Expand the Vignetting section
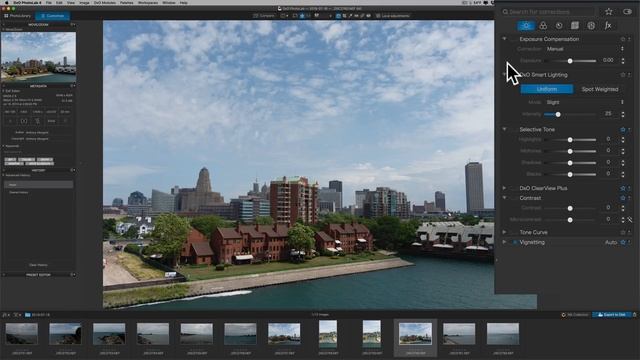Image resolution: width=640 pixels, height=360 pixels. 504,242
